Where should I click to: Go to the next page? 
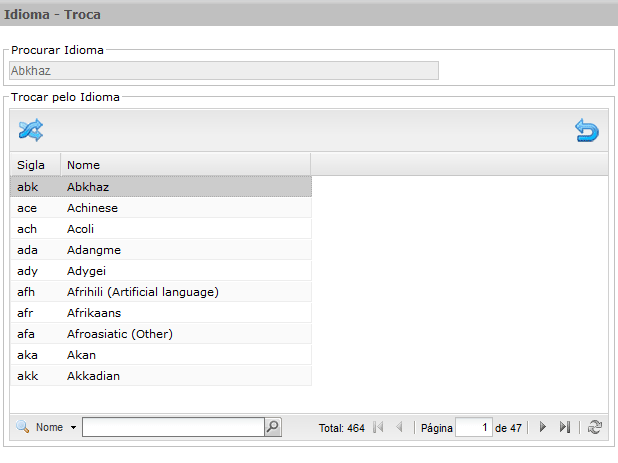pos(543,427)
